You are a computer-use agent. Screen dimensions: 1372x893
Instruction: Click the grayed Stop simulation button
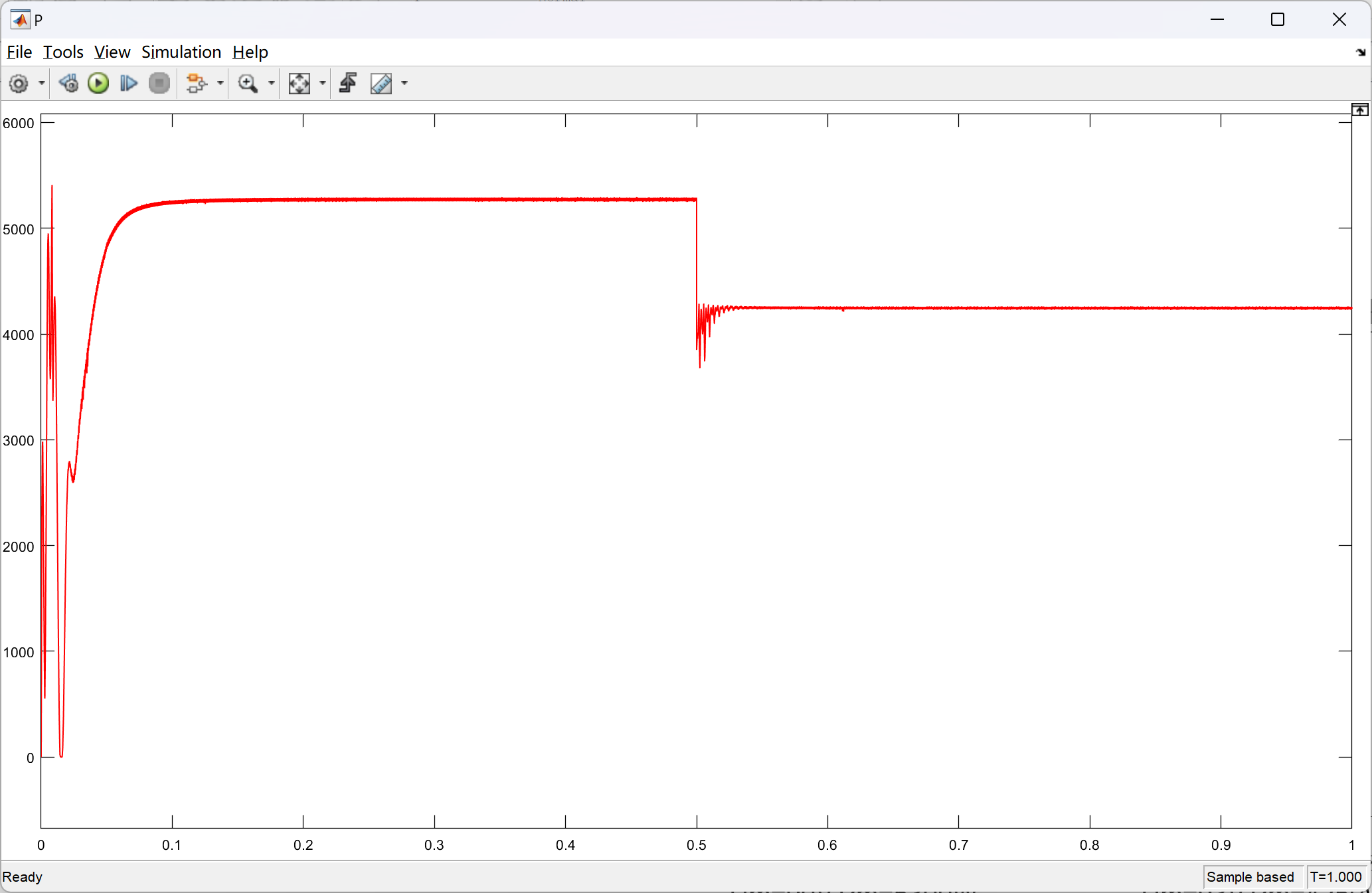[x=159, y=84]
